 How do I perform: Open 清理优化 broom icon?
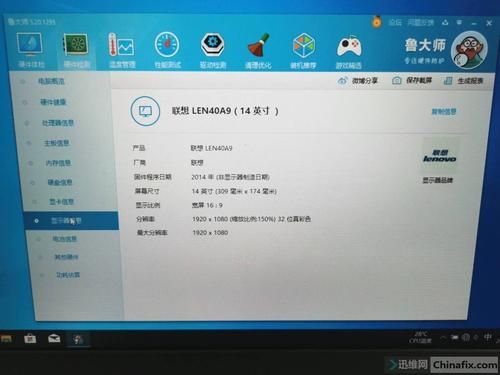(x=258, y=51)
